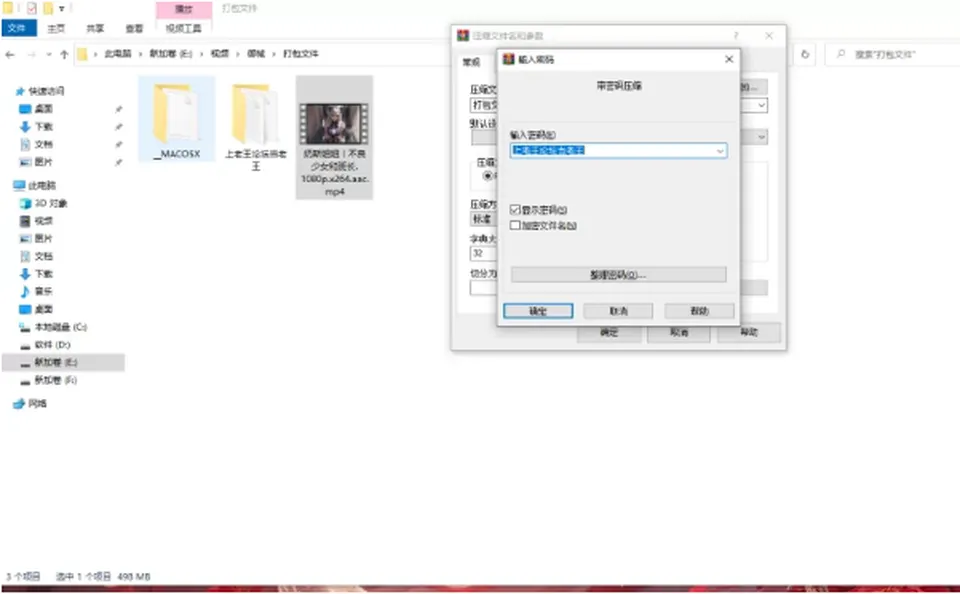Click Cancel (取消) in the password dialog
Image resolution: width=960 pixels, height=594 pixels.
pos(618,311)
